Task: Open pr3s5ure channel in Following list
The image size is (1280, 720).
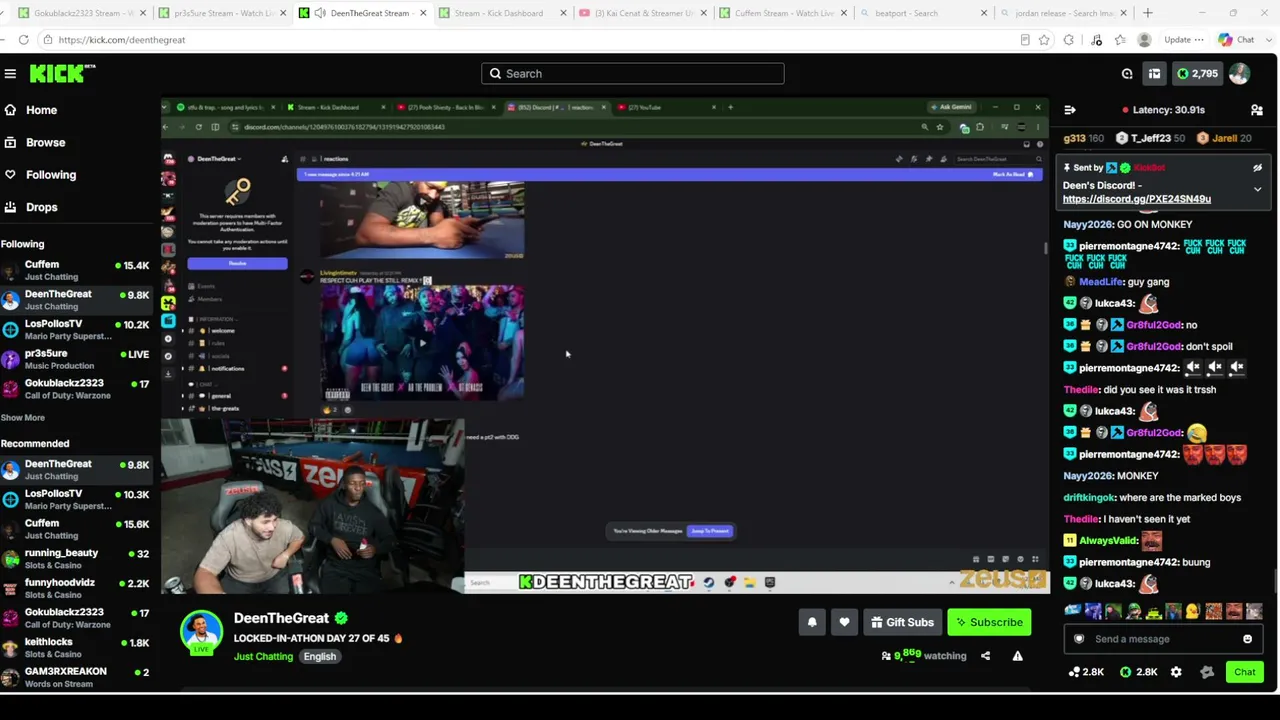Action: click(76, 359)
